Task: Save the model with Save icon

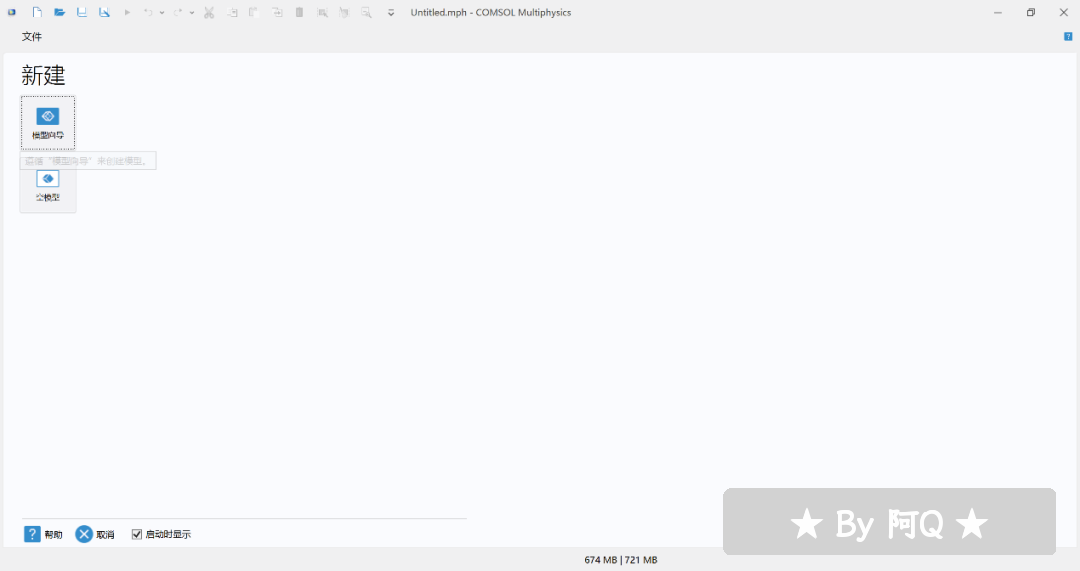Action: [82, 12]
